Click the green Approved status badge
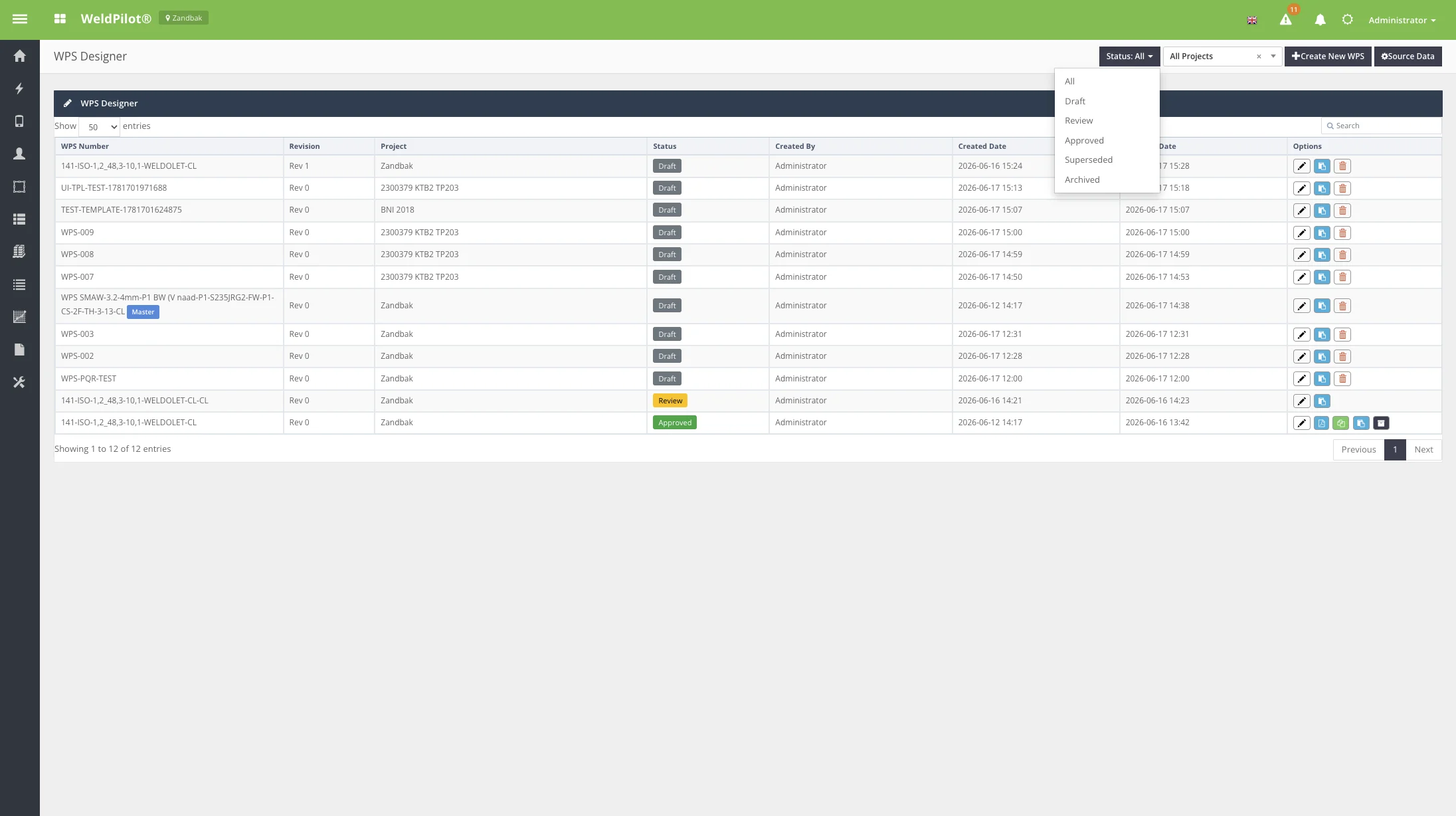 coord(674,423)
